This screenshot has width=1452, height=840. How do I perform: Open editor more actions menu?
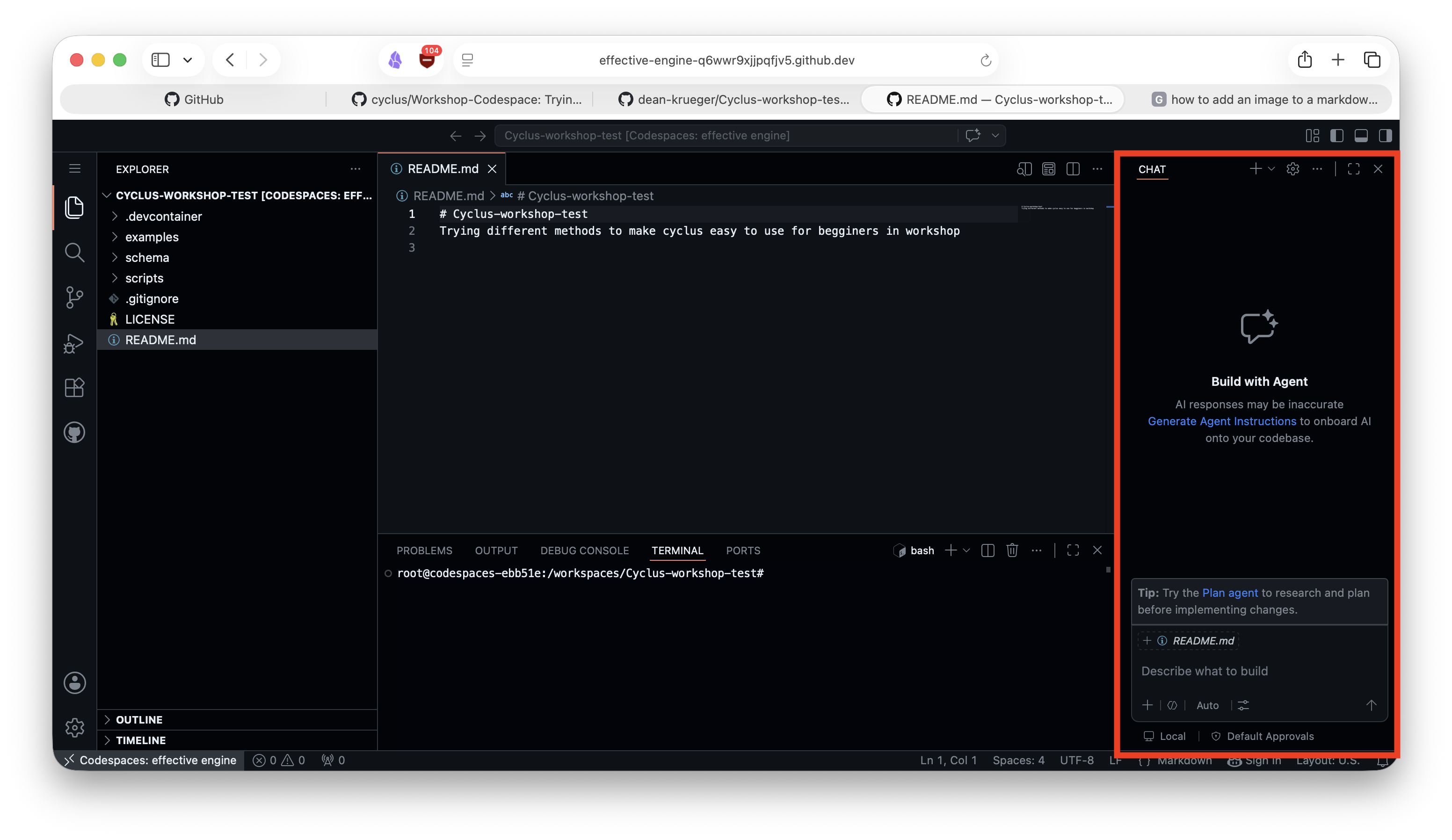pyautogui.click(x=1097, y=169)
